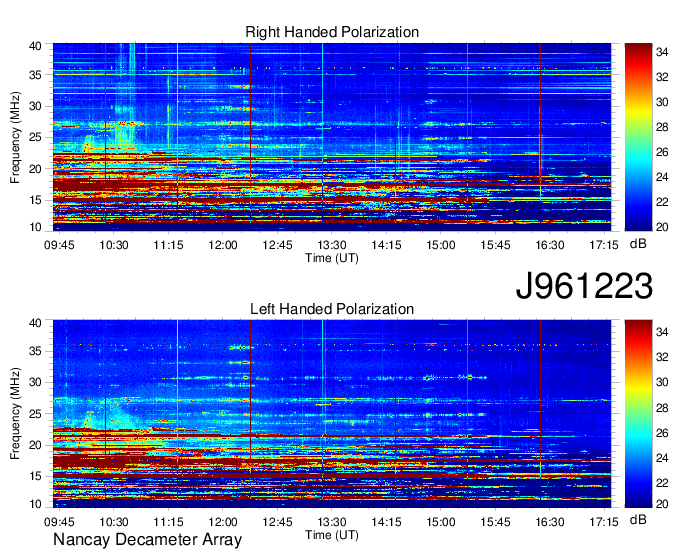Click the 20 dB label on lower colorbar

coord(662,504)
